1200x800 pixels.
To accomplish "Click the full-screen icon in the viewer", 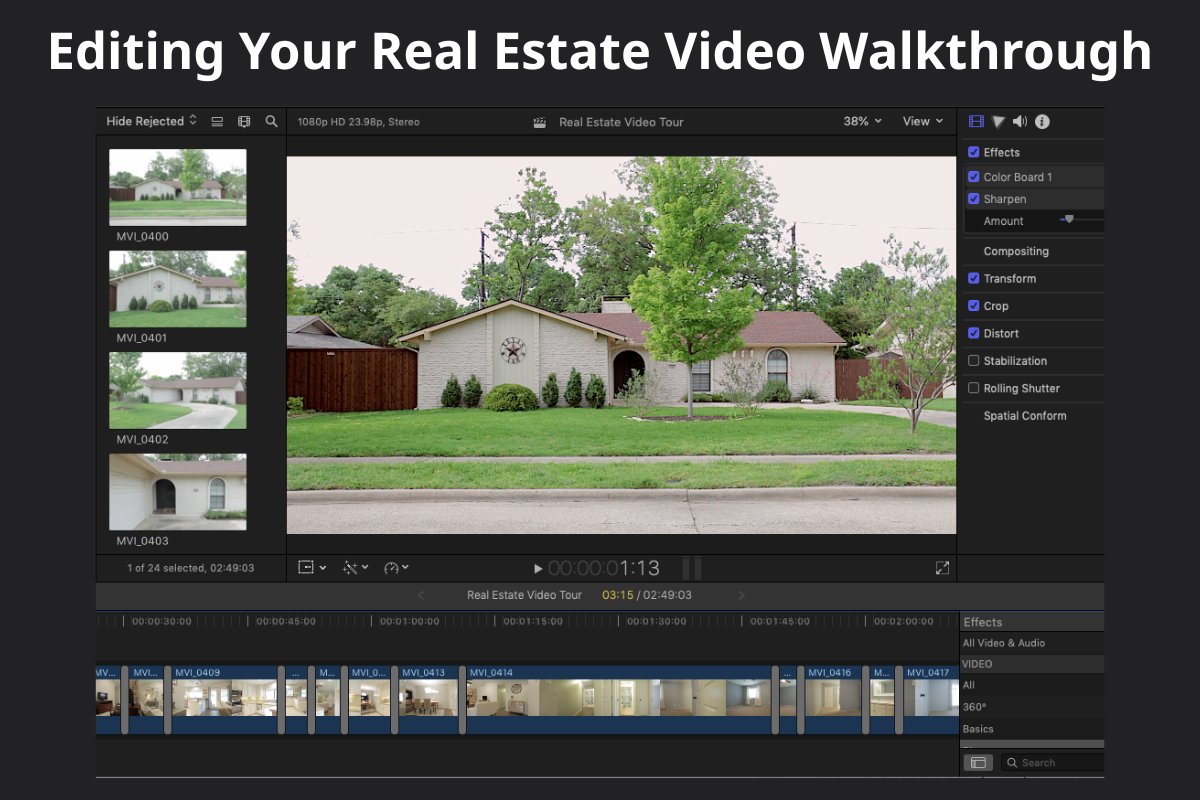I will pos(942,567).
